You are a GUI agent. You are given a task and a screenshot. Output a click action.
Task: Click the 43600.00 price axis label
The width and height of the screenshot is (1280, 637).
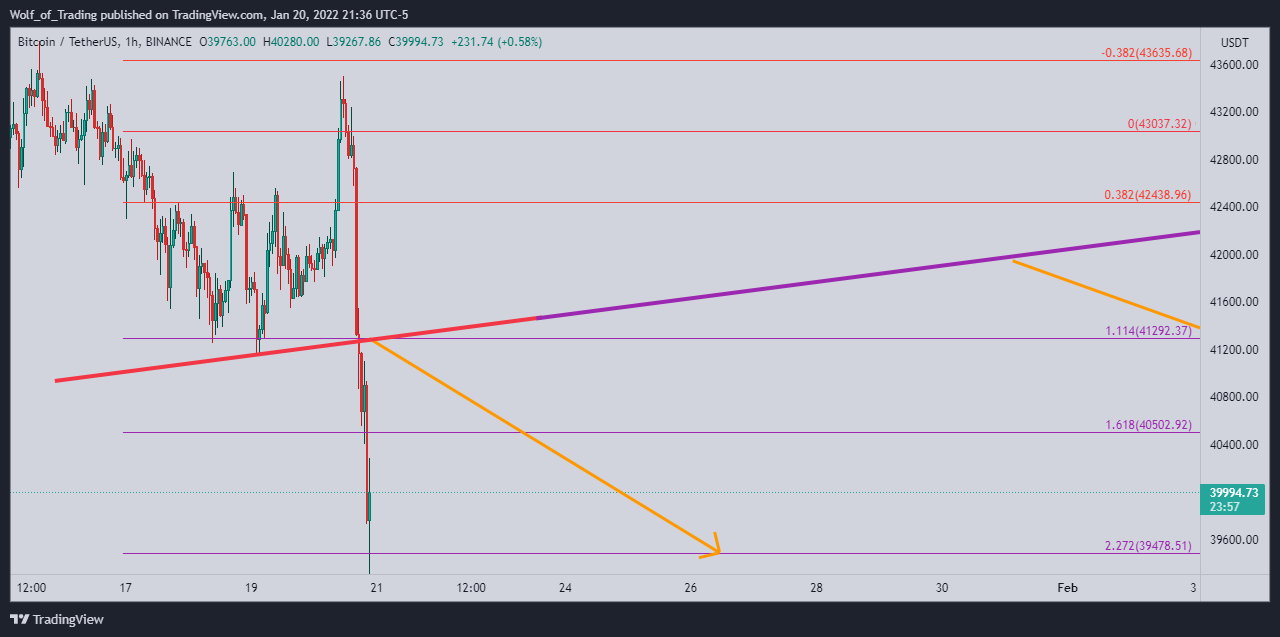[x=1233, y=65]
